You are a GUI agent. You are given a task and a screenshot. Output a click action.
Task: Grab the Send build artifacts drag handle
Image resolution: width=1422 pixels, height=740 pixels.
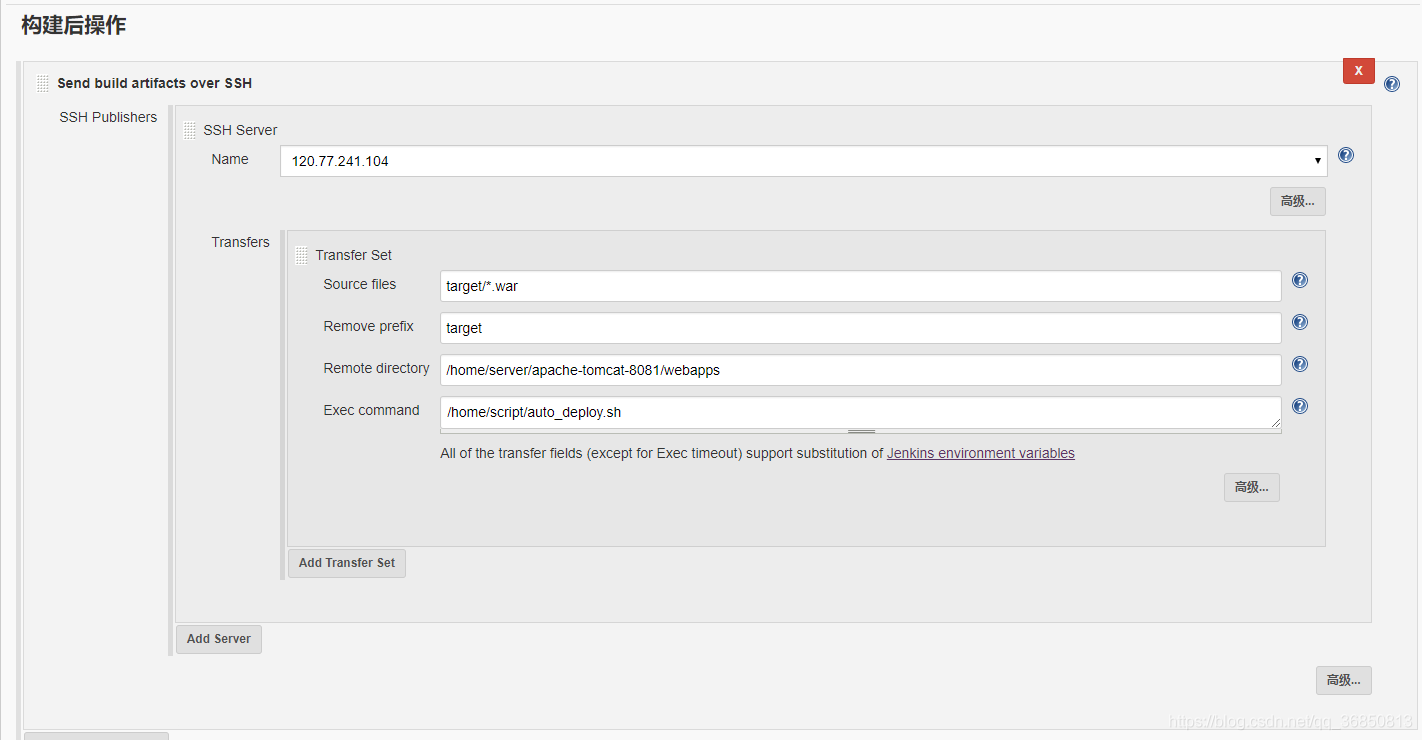pos(43,84)
